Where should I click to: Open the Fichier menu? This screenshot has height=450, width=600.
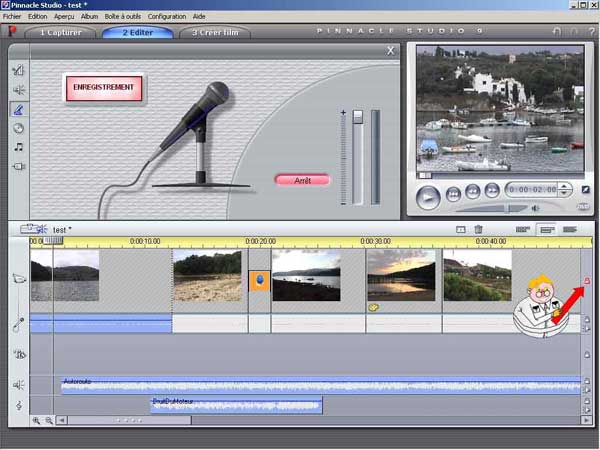12,16
